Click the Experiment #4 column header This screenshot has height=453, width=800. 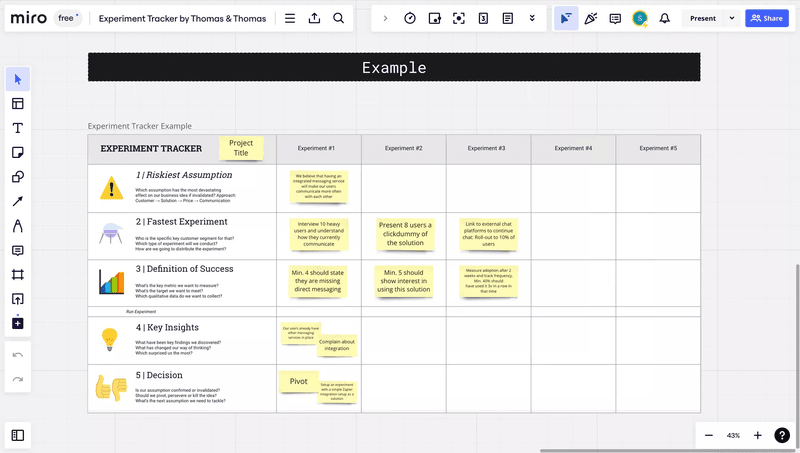pyautogui.click(x=573, y=148)
